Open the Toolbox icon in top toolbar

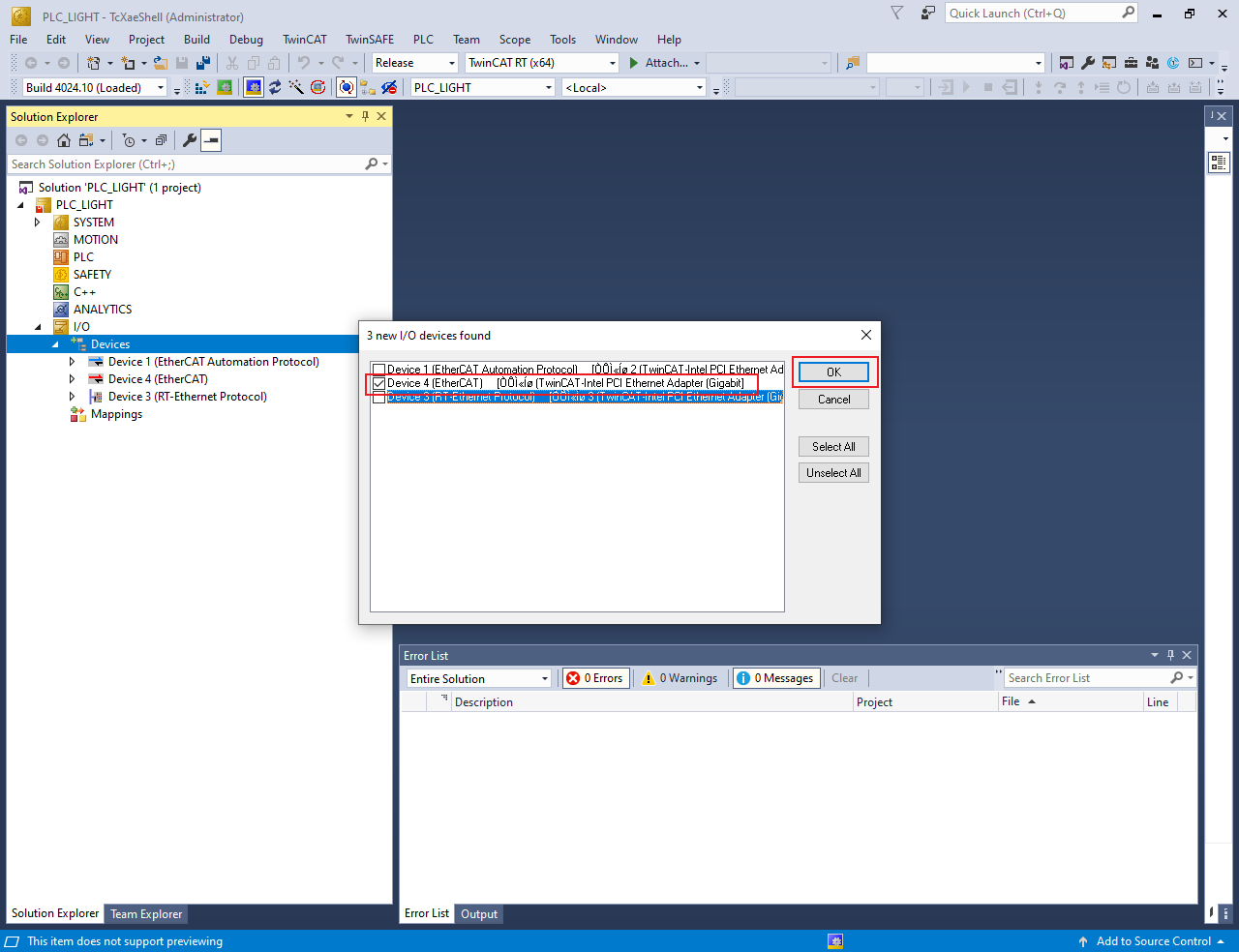pos(1131,63)
